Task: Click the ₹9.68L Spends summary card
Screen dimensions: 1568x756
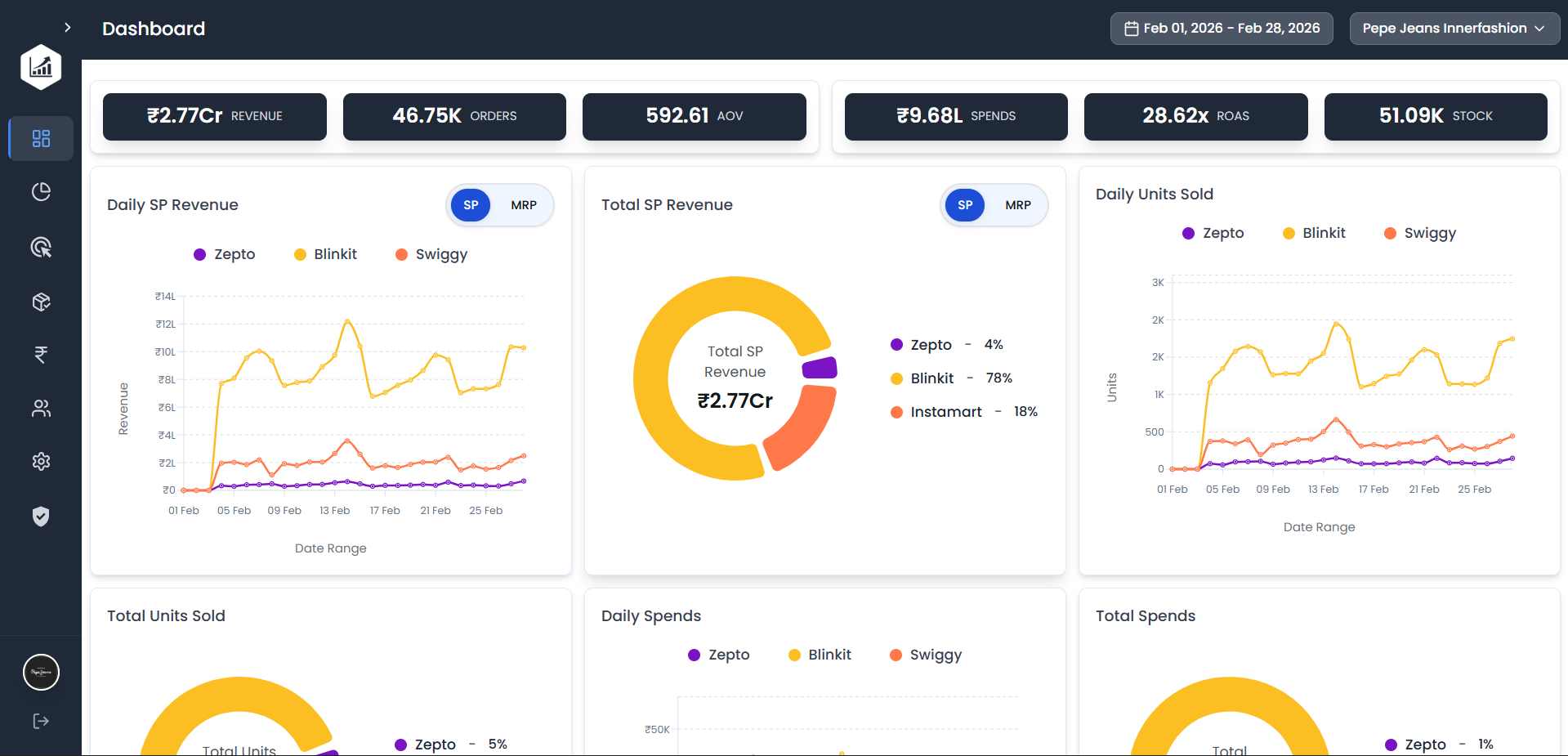Action: point(956,117)
